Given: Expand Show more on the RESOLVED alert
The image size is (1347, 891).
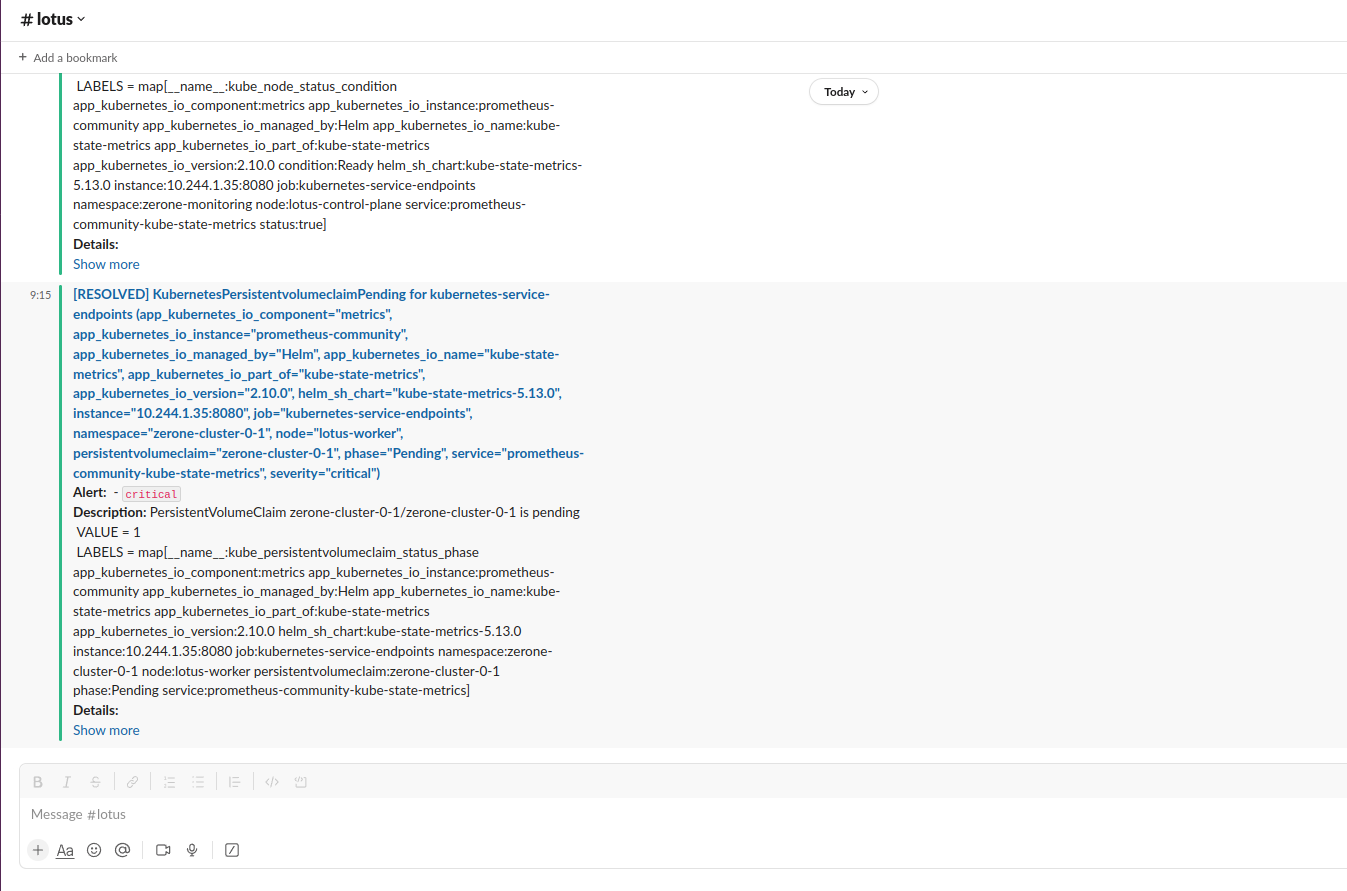Looking at the screenshot, I should (x=106, y=730).
